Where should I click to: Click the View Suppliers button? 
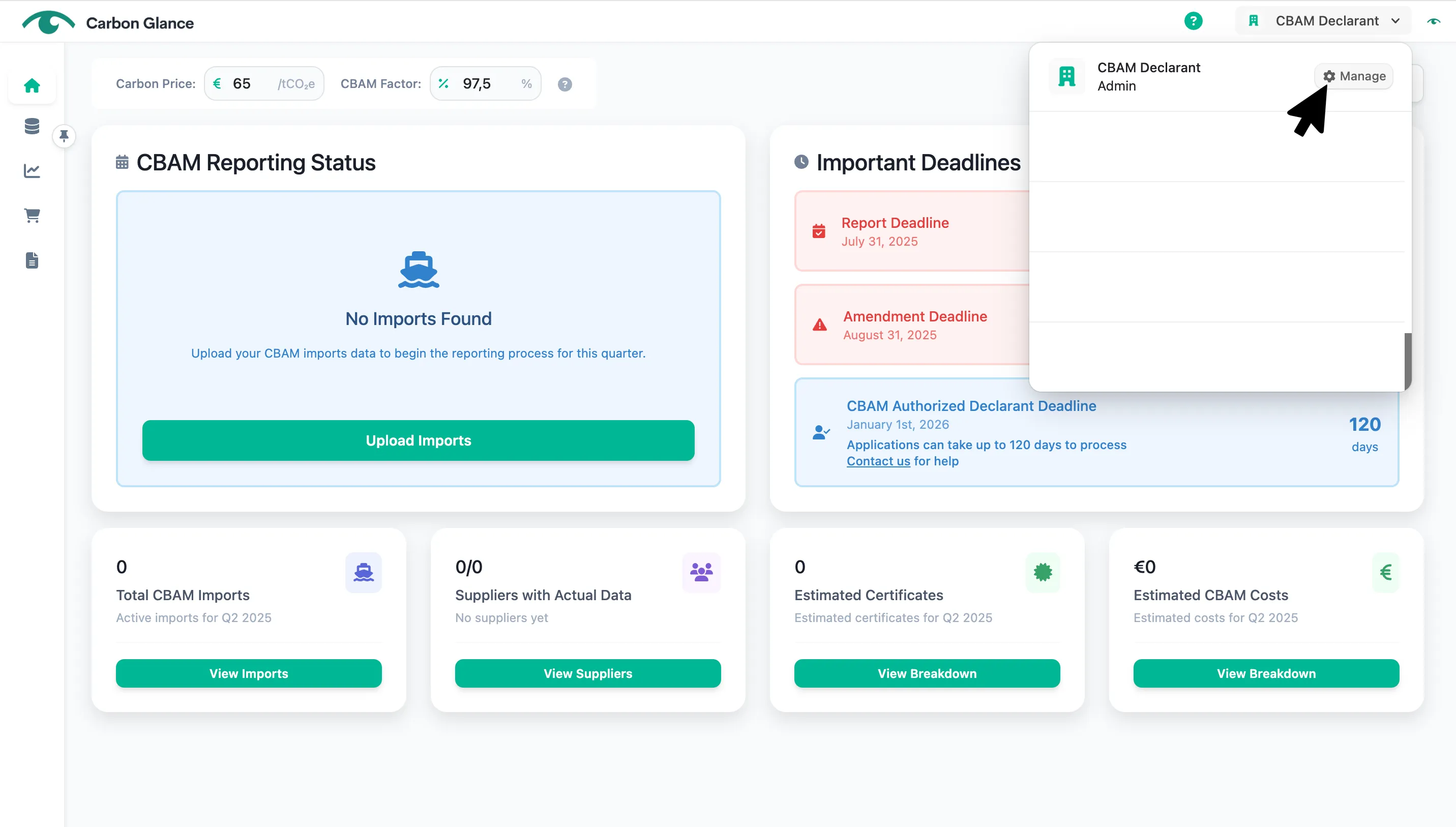coord(588,673)
